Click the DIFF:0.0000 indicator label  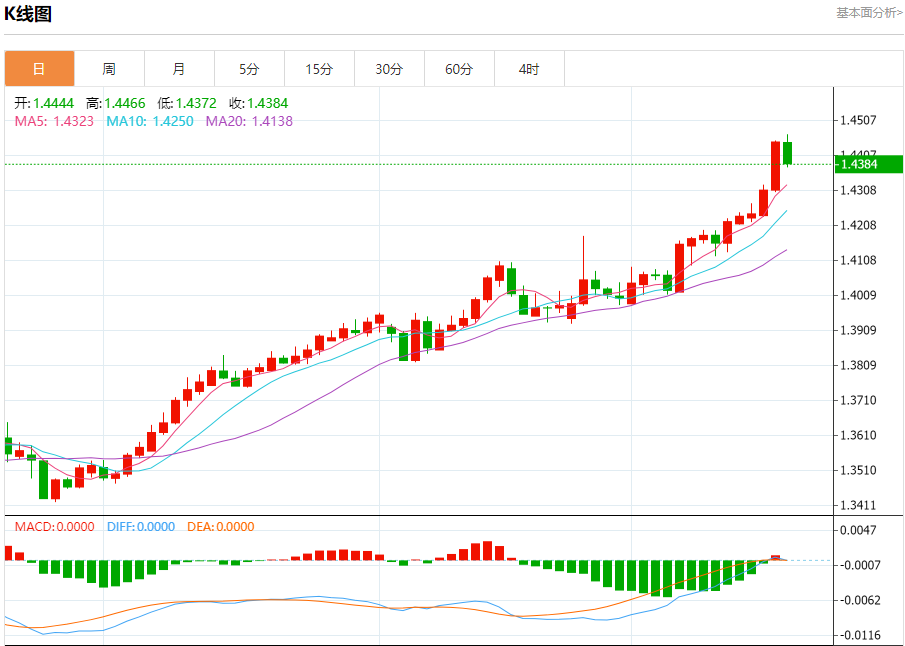tap(141, 526)
